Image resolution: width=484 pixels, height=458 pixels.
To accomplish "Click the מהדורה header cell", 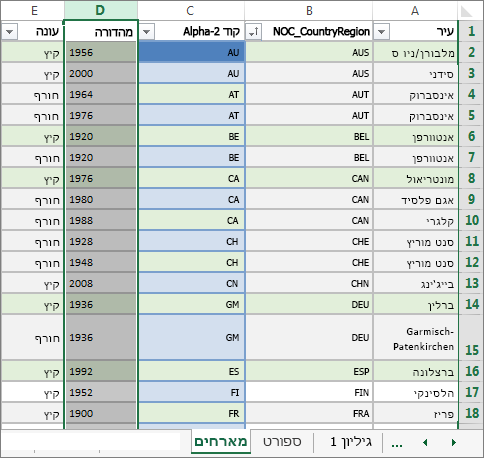I will 101,32.
